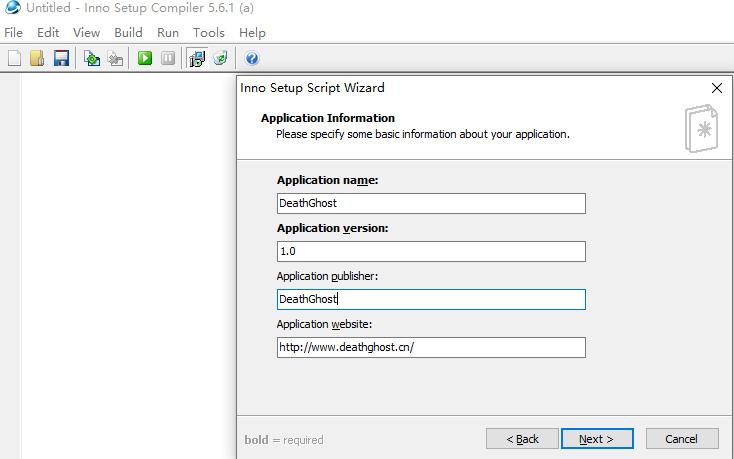Open the Run menu

pos(168,33)
